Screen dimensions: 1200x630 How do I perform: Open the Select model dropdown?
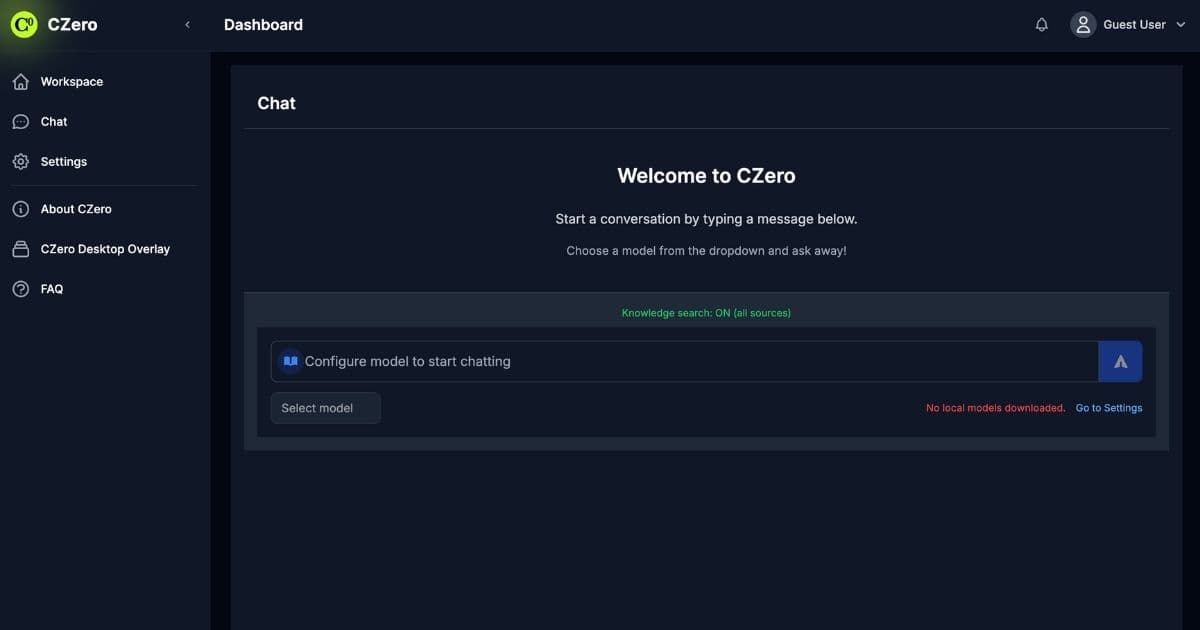pyautogui.click(x=325, y=407)
